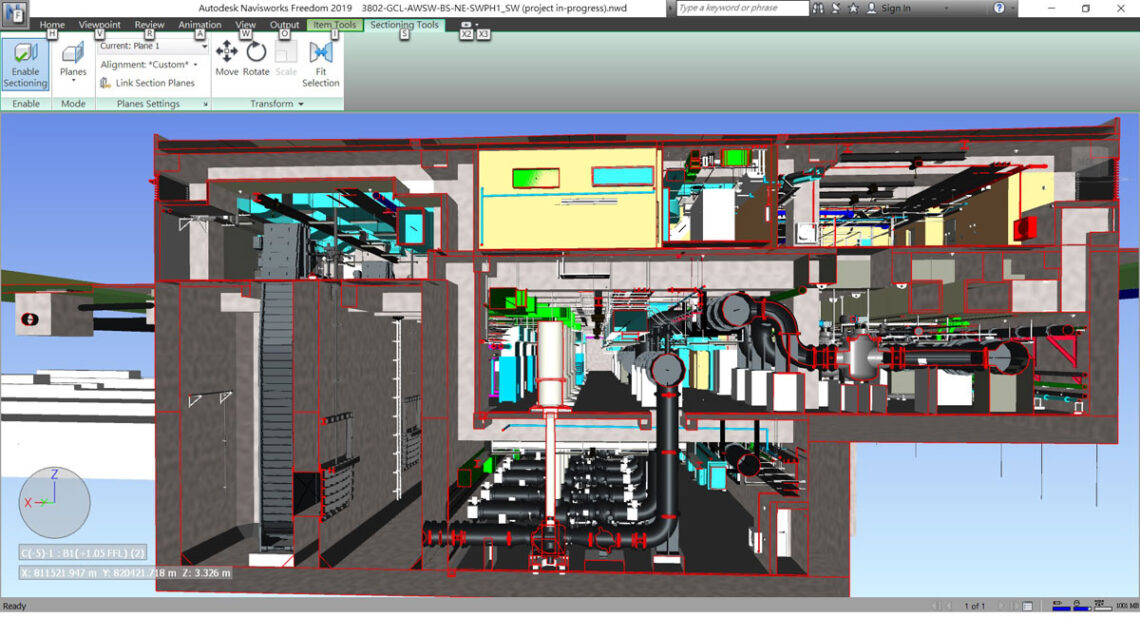Open the Current: Plane 1 dropdown

[x=151, y=46]
